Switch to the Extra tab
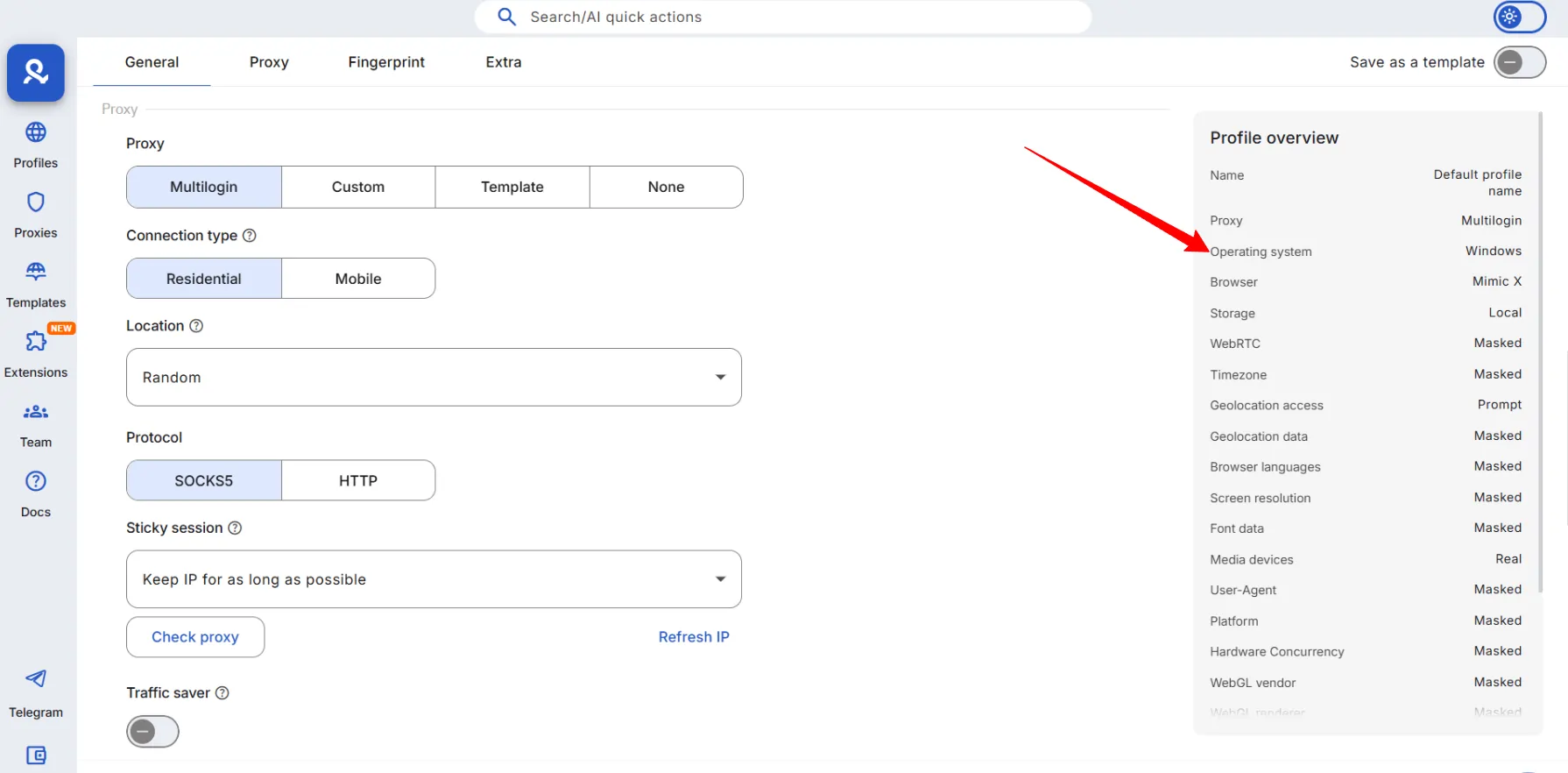 click(504, 62)
